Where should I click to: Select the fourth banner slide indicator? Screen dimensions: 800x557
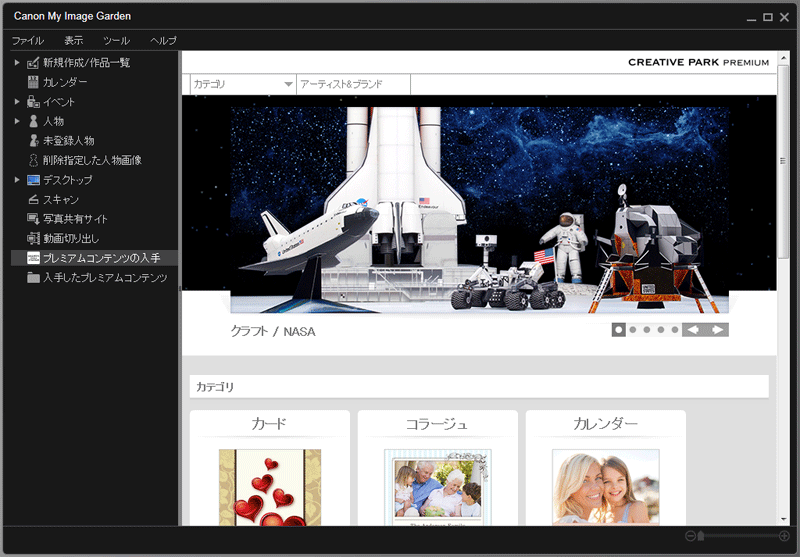pyautogui.click(x=661, y=330)
